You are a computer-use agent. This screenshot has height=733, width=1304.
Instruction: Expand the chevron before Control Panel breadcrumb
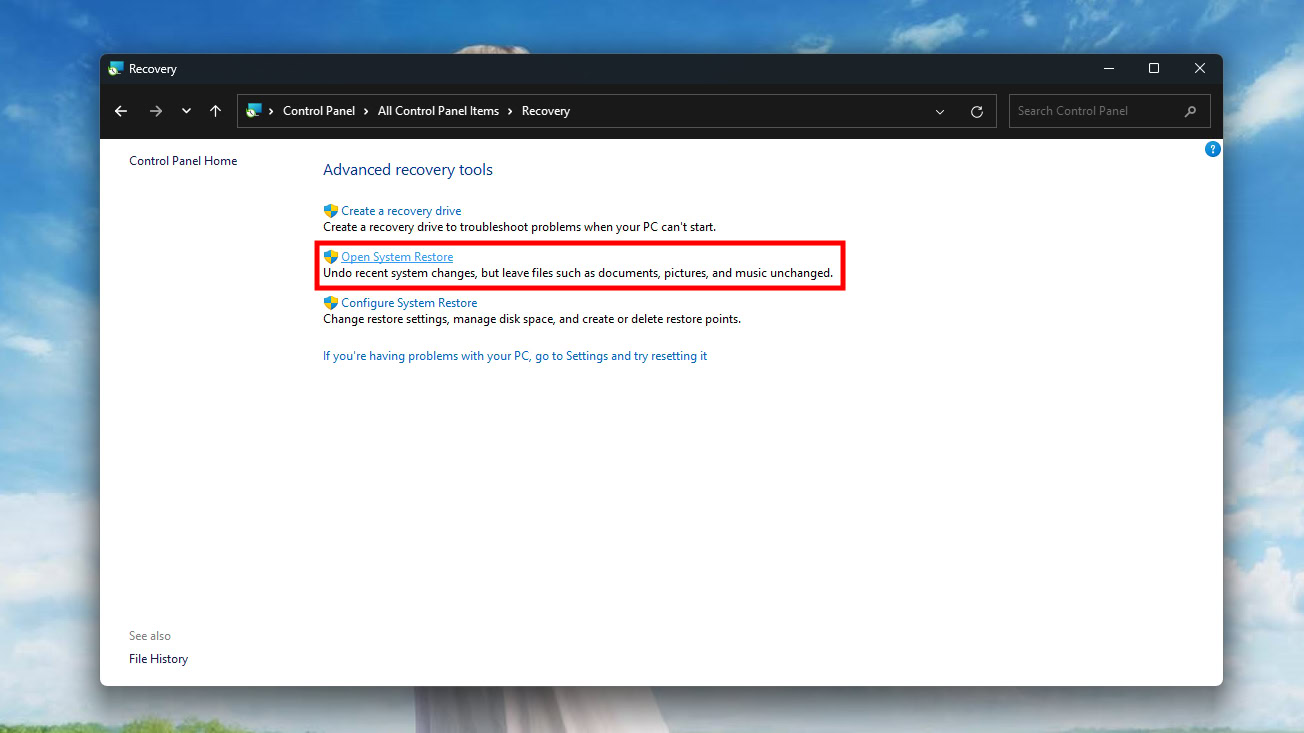[271, 111]
